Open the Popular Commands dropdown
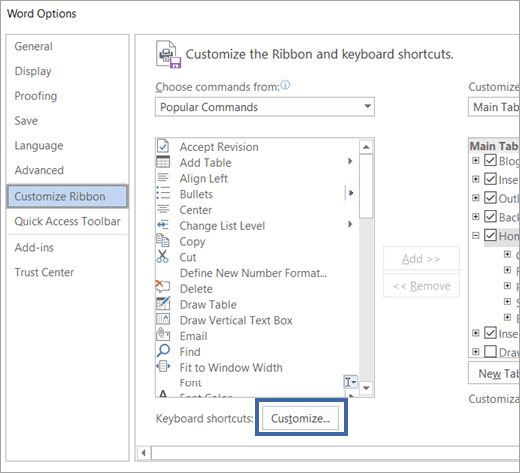 point(265,107)
